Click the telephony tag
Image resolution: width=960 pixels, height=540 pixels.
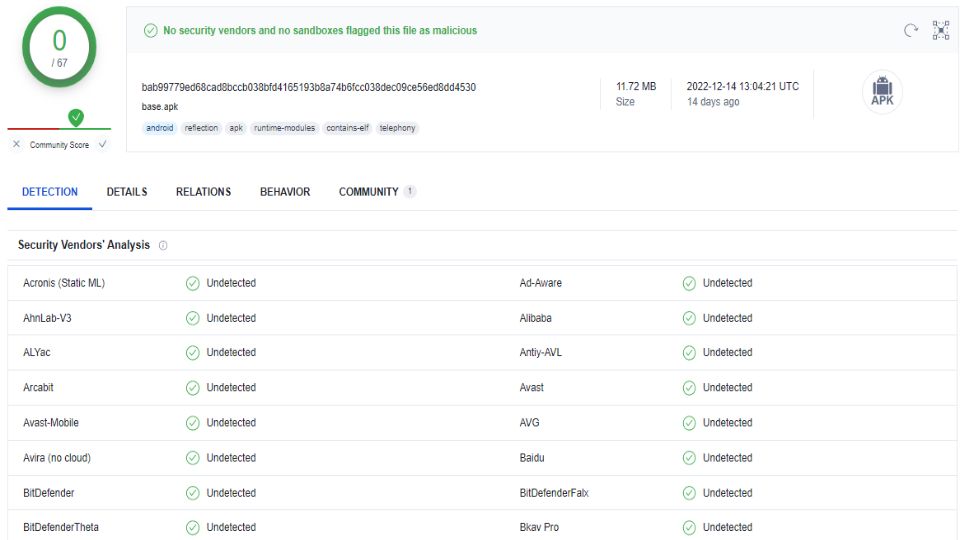click(397, 128)
